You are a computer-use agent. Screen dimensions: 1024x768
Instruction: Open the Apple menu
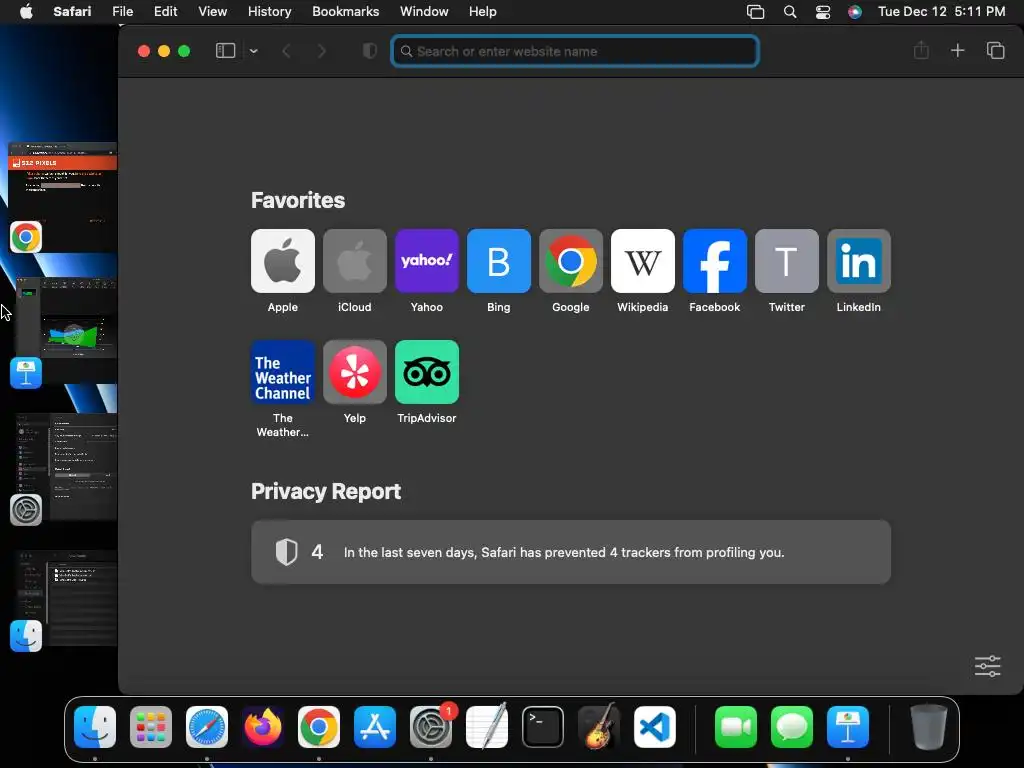point(26,11)
